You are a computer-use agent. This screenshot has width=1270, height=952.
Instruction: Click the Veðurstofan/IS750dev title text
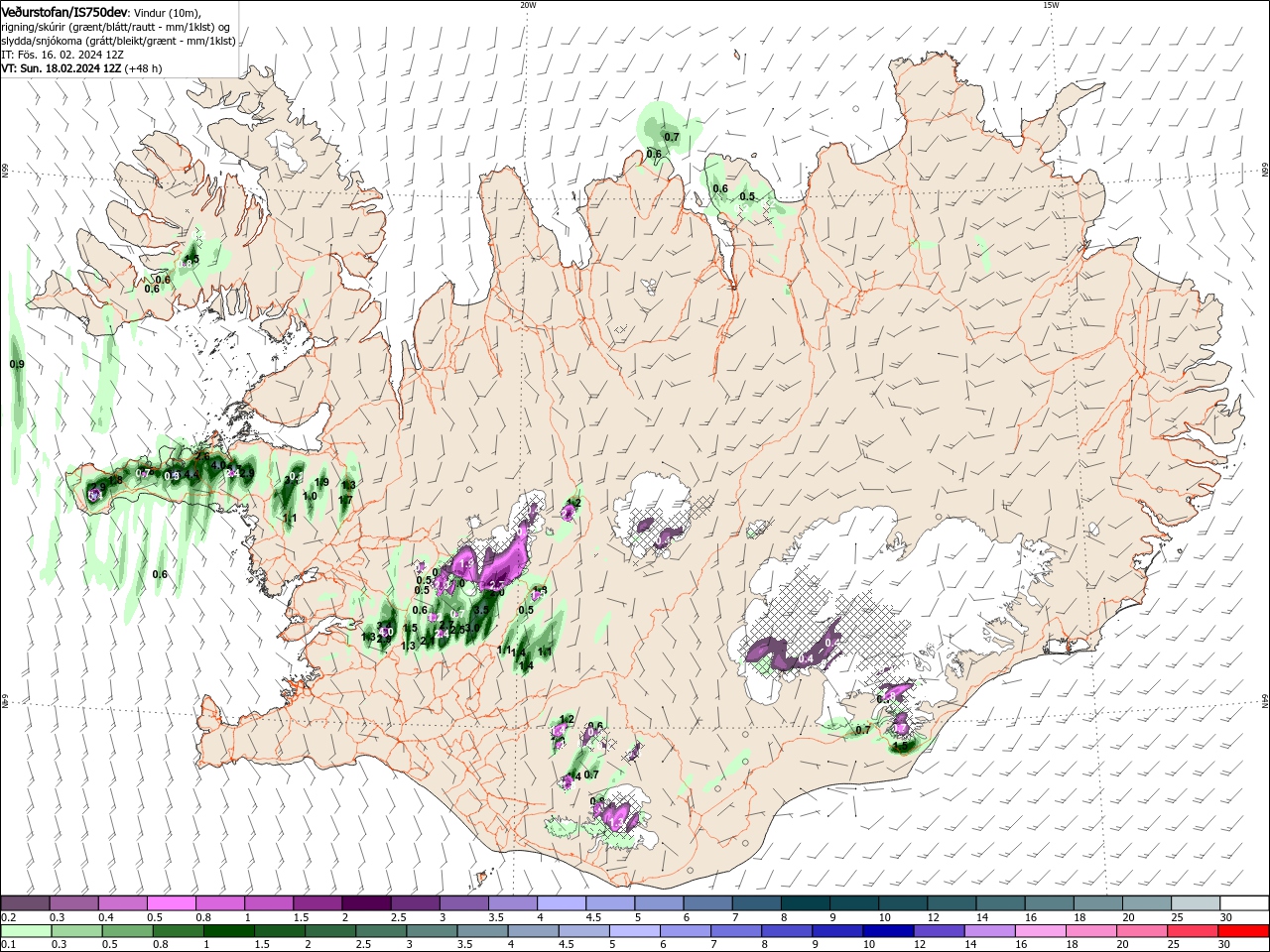click(64, 12)
